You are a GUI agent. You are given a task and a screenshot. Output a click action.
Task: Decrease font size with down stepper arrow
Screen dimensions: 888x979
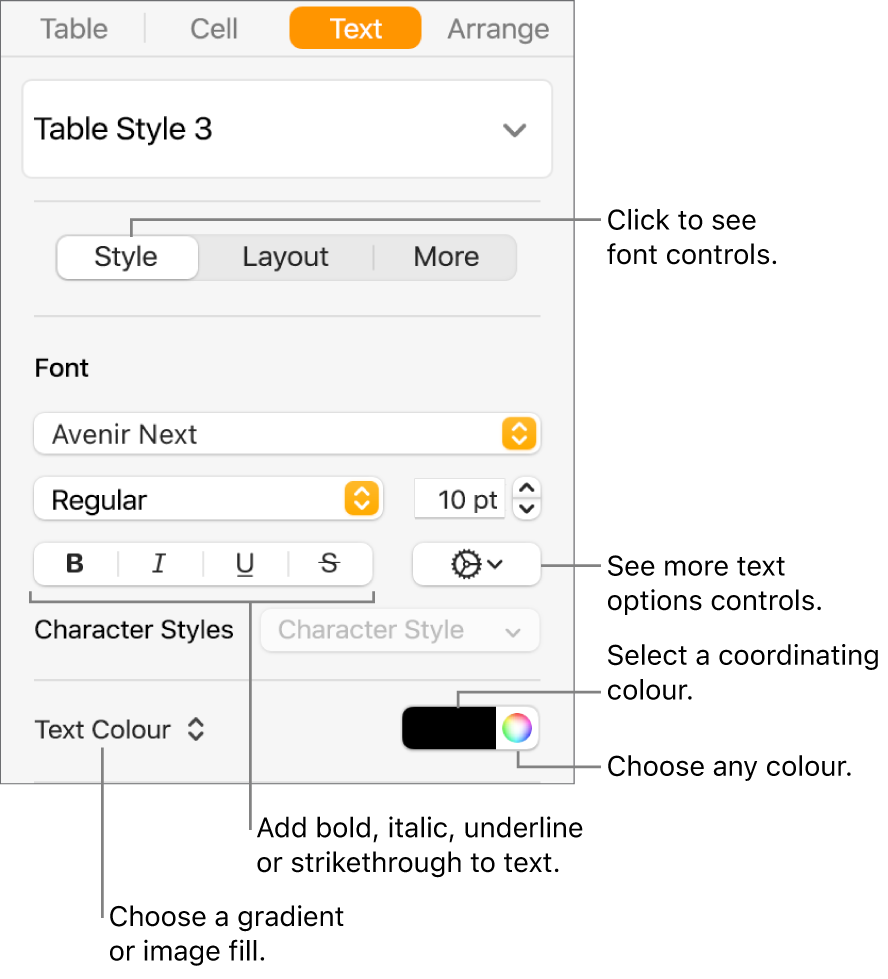tap(529, 509)
